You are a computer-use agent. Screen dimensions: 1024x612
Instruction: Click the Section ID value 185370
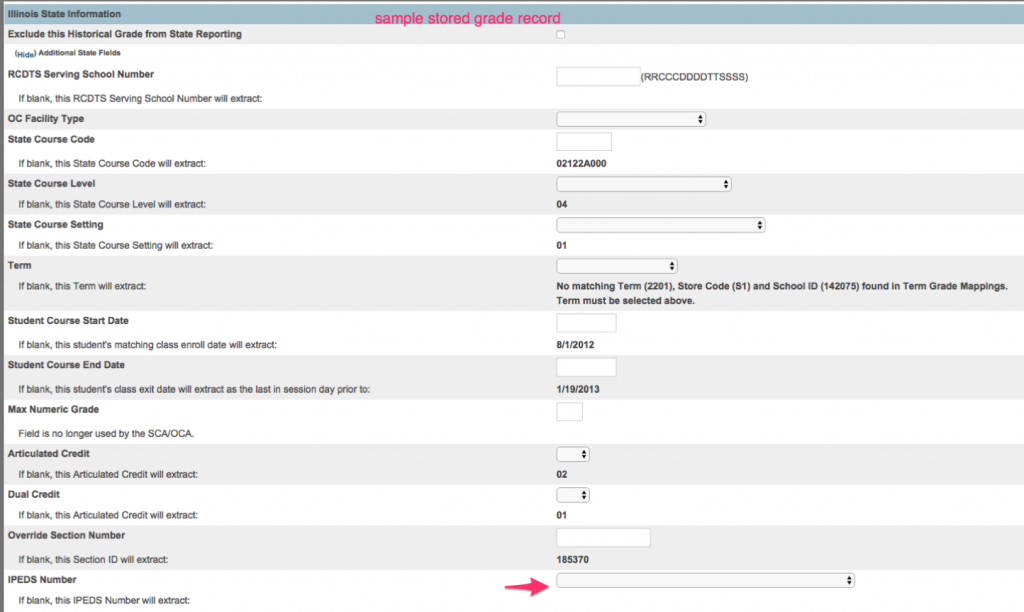(573, 560)
